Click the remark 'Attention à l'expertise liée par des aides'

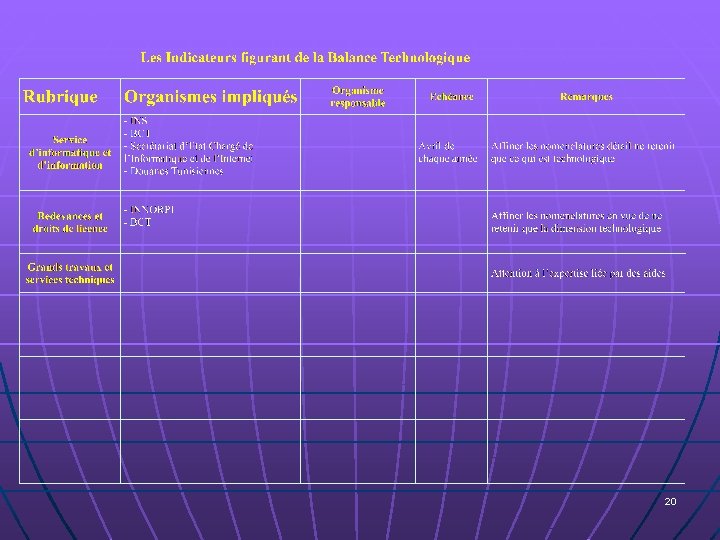click(578, 273)
